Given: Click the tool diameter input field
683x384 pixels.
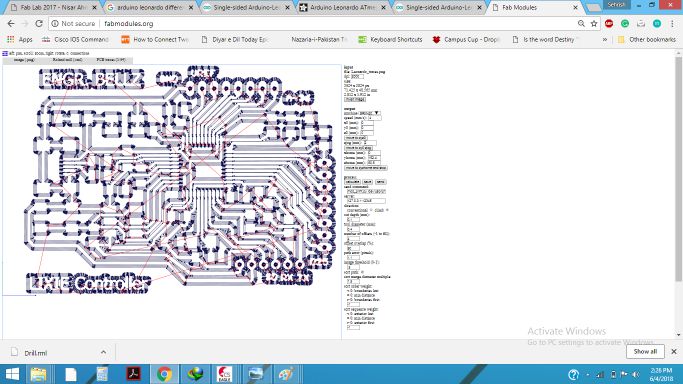Looking at the screenshot, I should click(x=353, y=229).
